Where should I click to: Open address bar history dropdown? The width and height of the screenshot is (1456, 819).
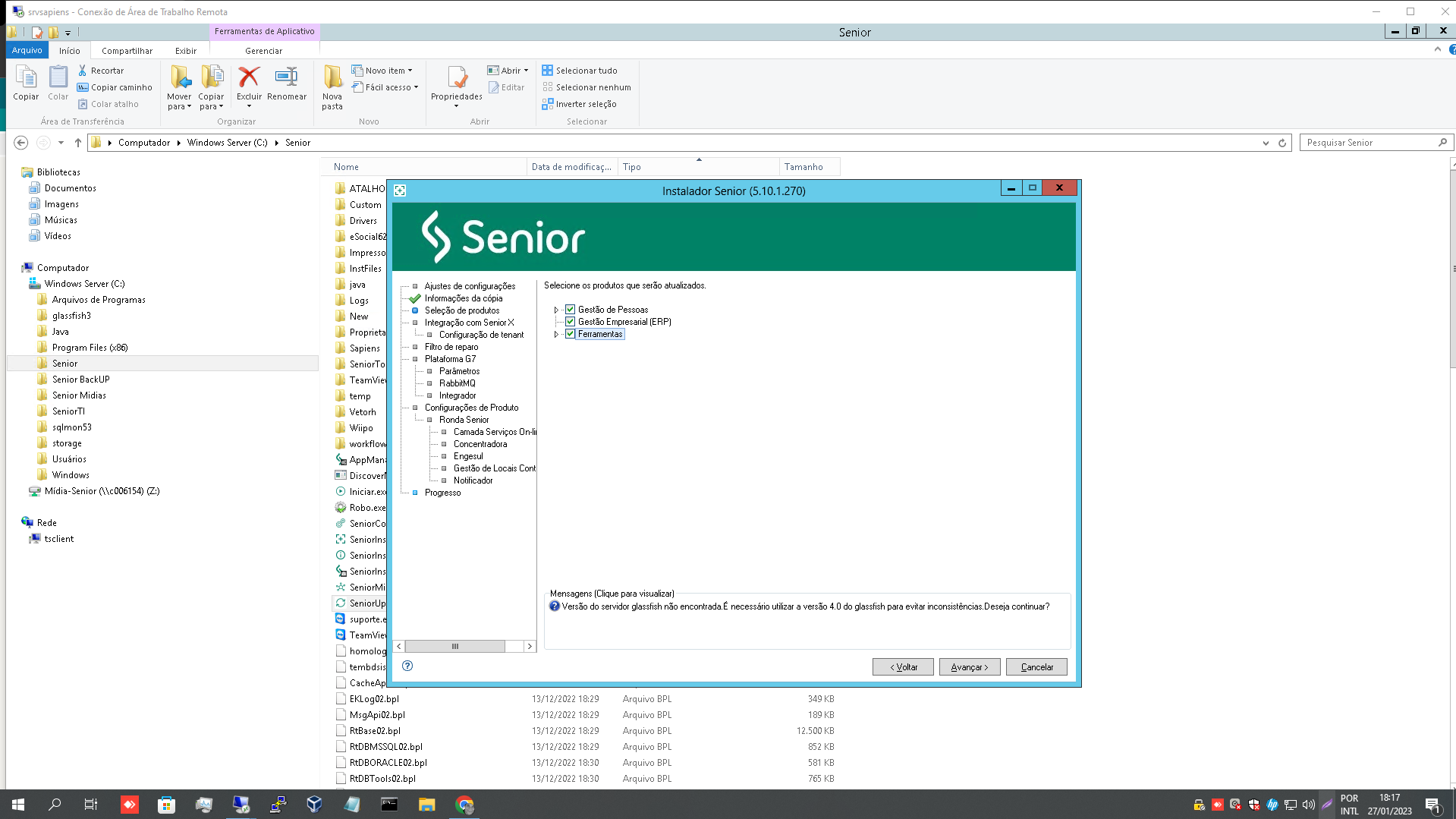coord(1266,143)
